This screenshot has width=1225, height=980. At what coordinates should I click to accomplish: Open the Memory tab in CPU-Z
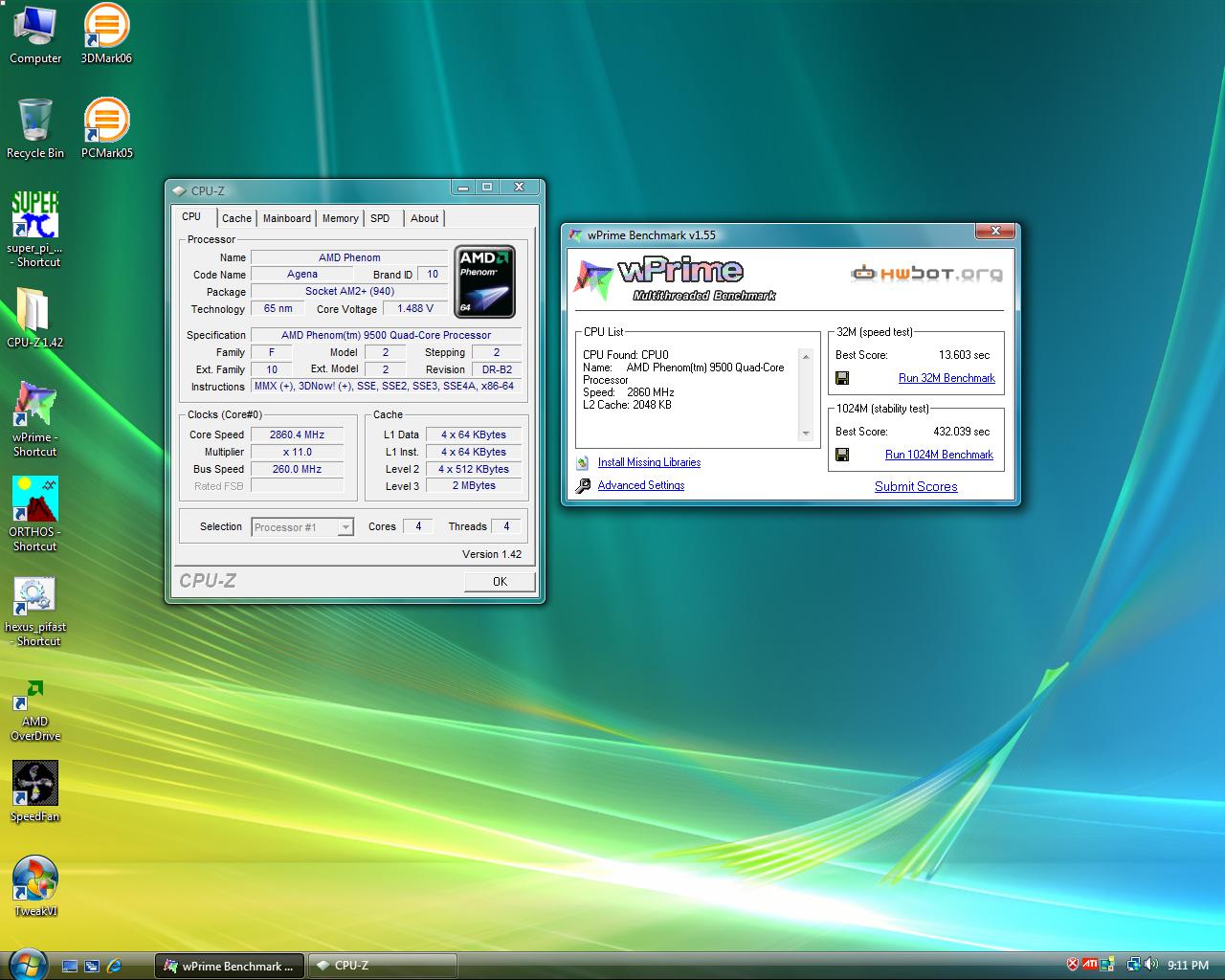340,218
